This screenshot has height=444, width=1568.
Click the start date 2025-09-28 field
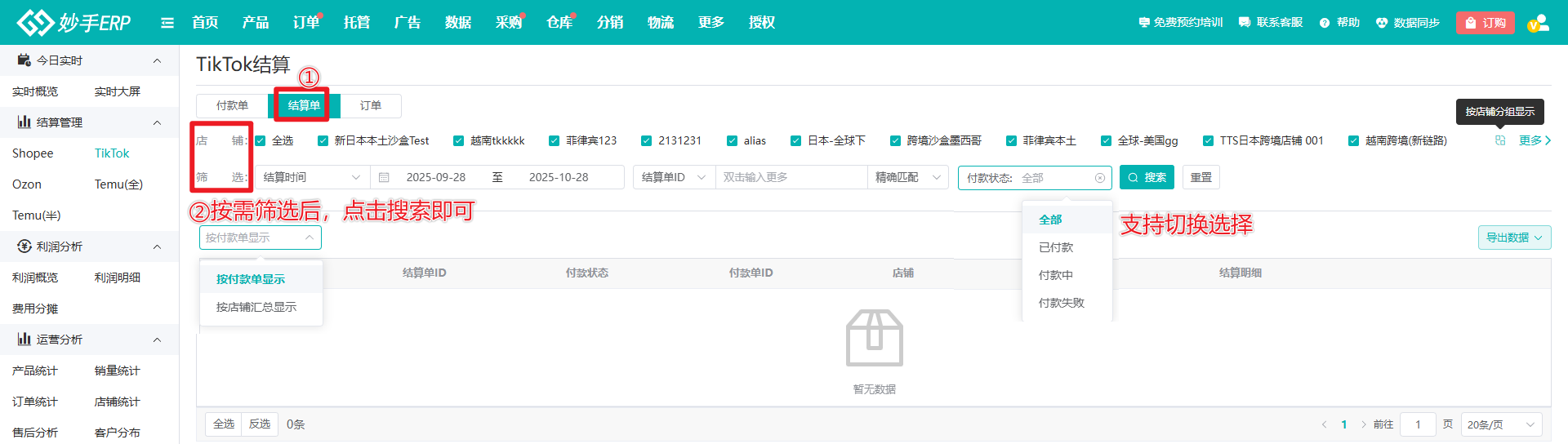pos(436,177)
